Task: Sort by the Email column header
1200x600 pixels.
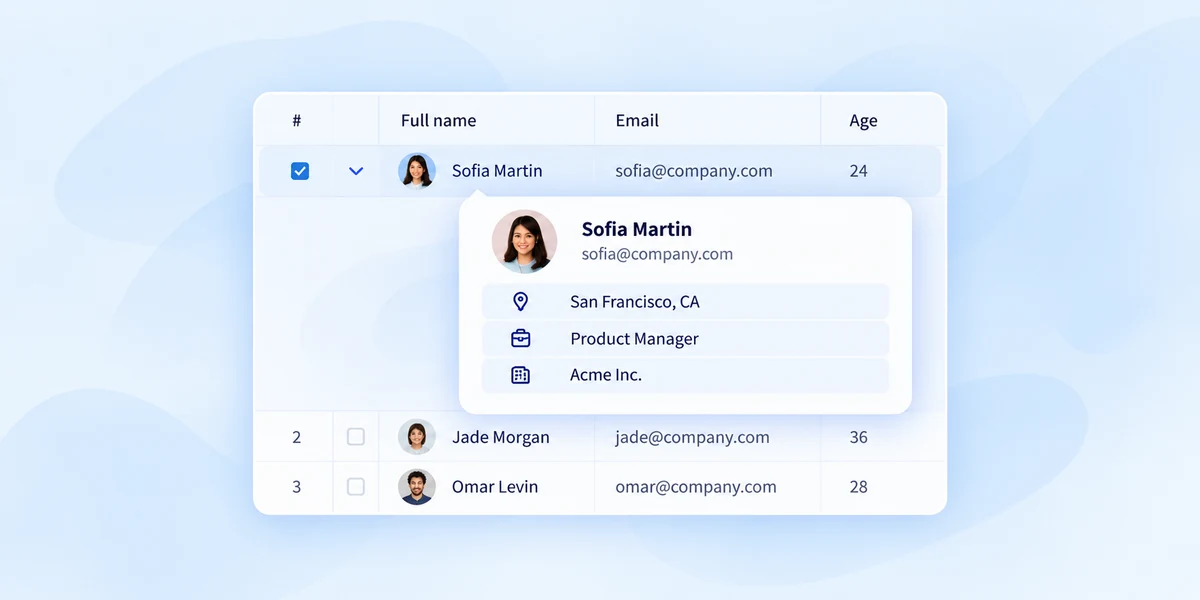Action: (637, 120)
